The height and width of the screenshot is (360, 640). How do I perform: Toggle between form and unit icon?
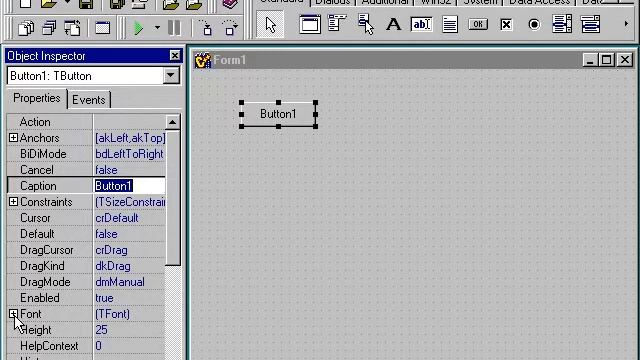[73, 28]
